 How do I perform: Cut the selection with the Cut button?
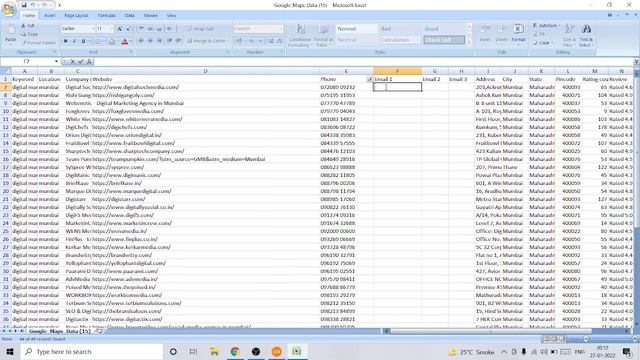point(28,26)
